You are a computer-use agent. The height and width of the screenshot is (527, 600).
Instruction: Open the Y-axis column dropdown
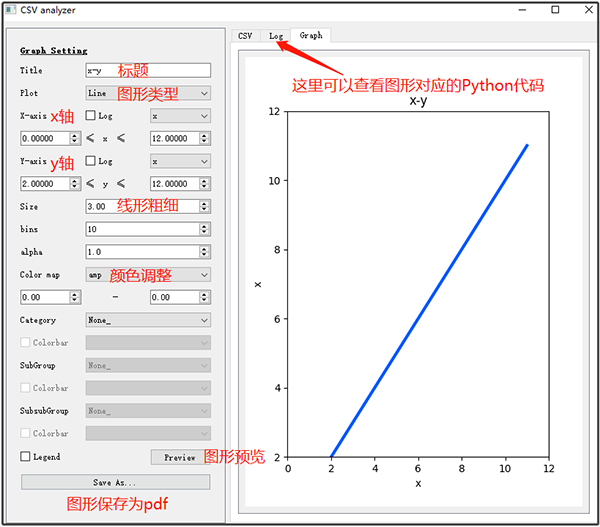pyautogui.click(x=180, y=161)
